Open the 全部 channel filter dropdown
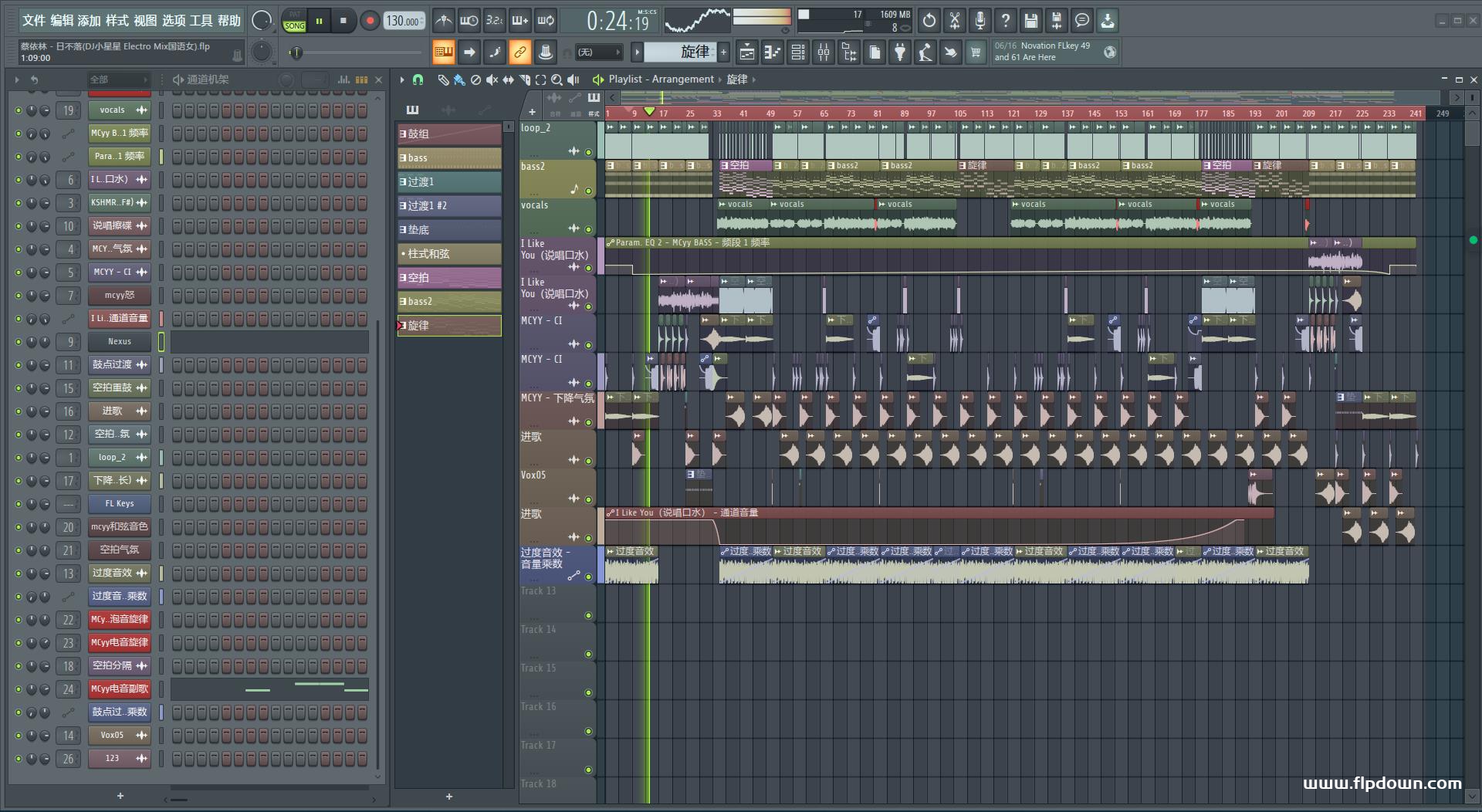 click(x=118, y=80)
